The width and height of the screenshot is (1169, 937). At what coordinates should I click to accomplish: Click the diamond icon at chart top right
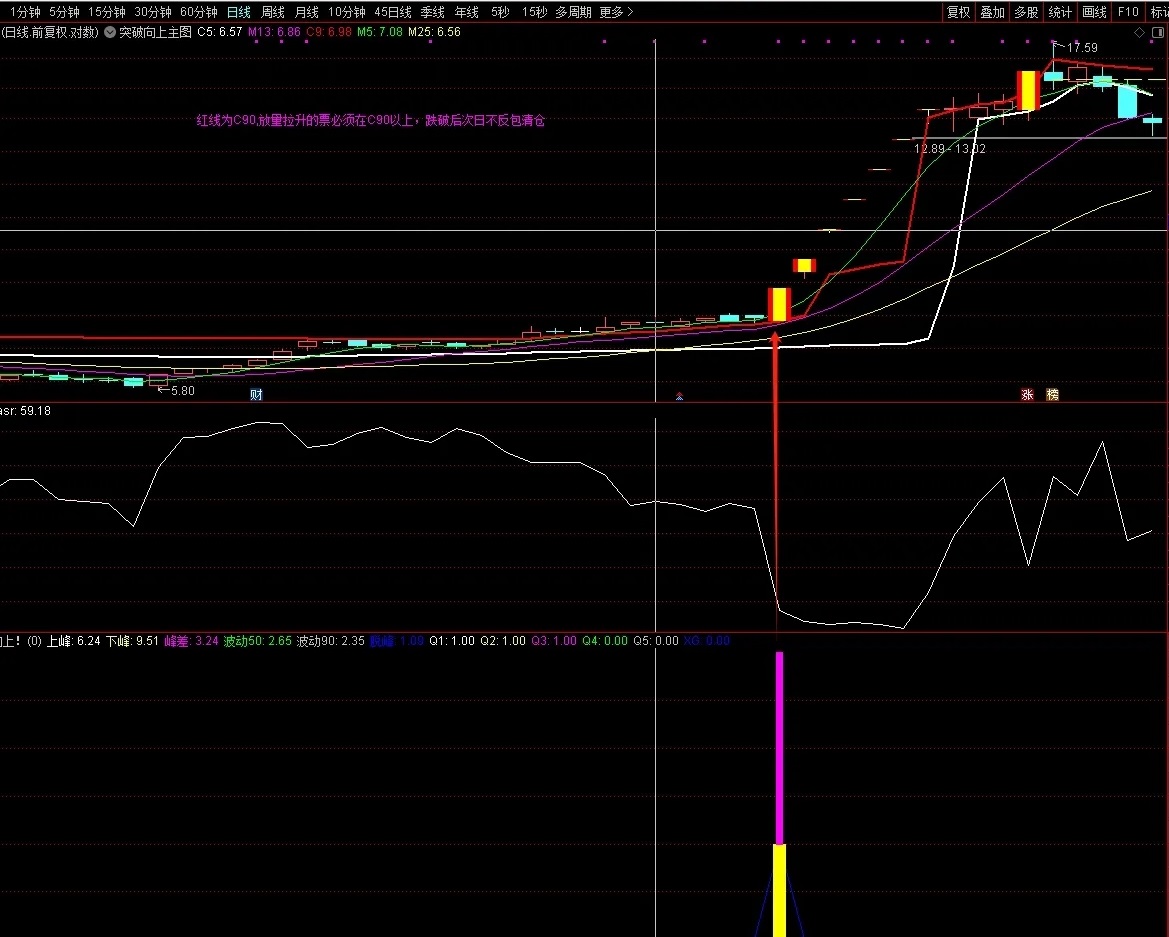pyautogui.click(x=1139, y=32)
